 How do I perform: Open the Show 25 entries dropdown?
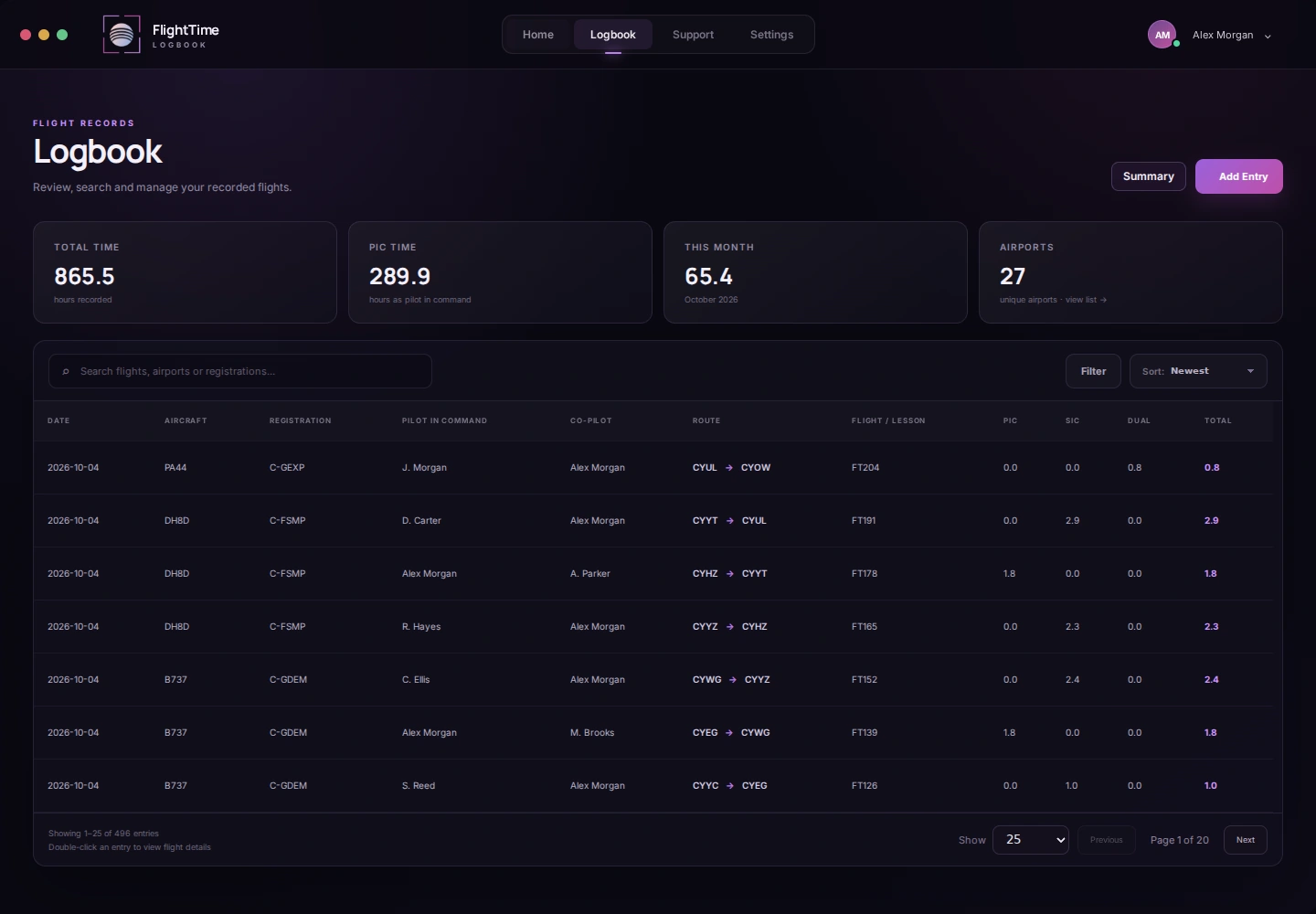(1031, 840)
